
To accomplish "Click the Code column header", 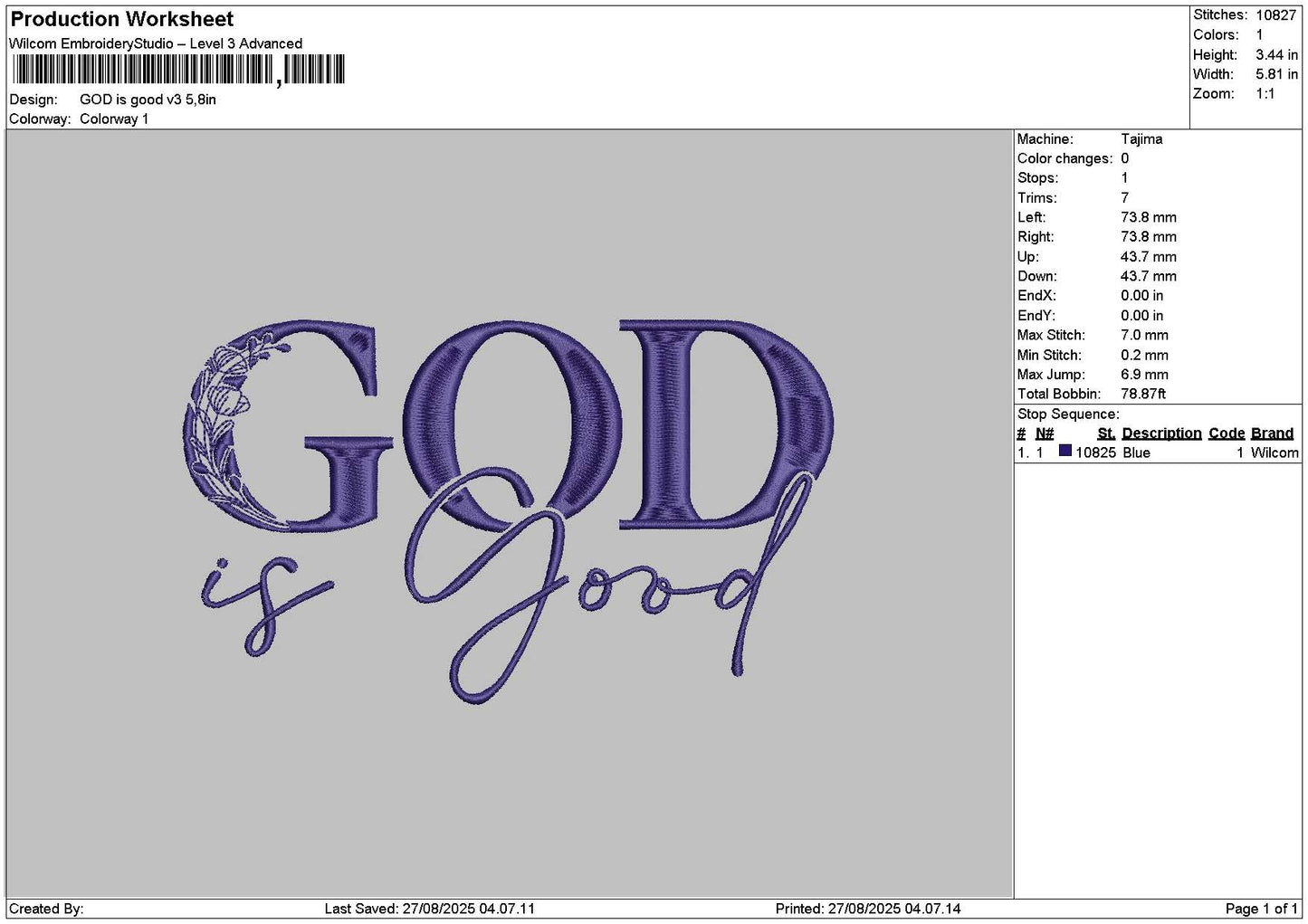I will tap(1227, 433).
